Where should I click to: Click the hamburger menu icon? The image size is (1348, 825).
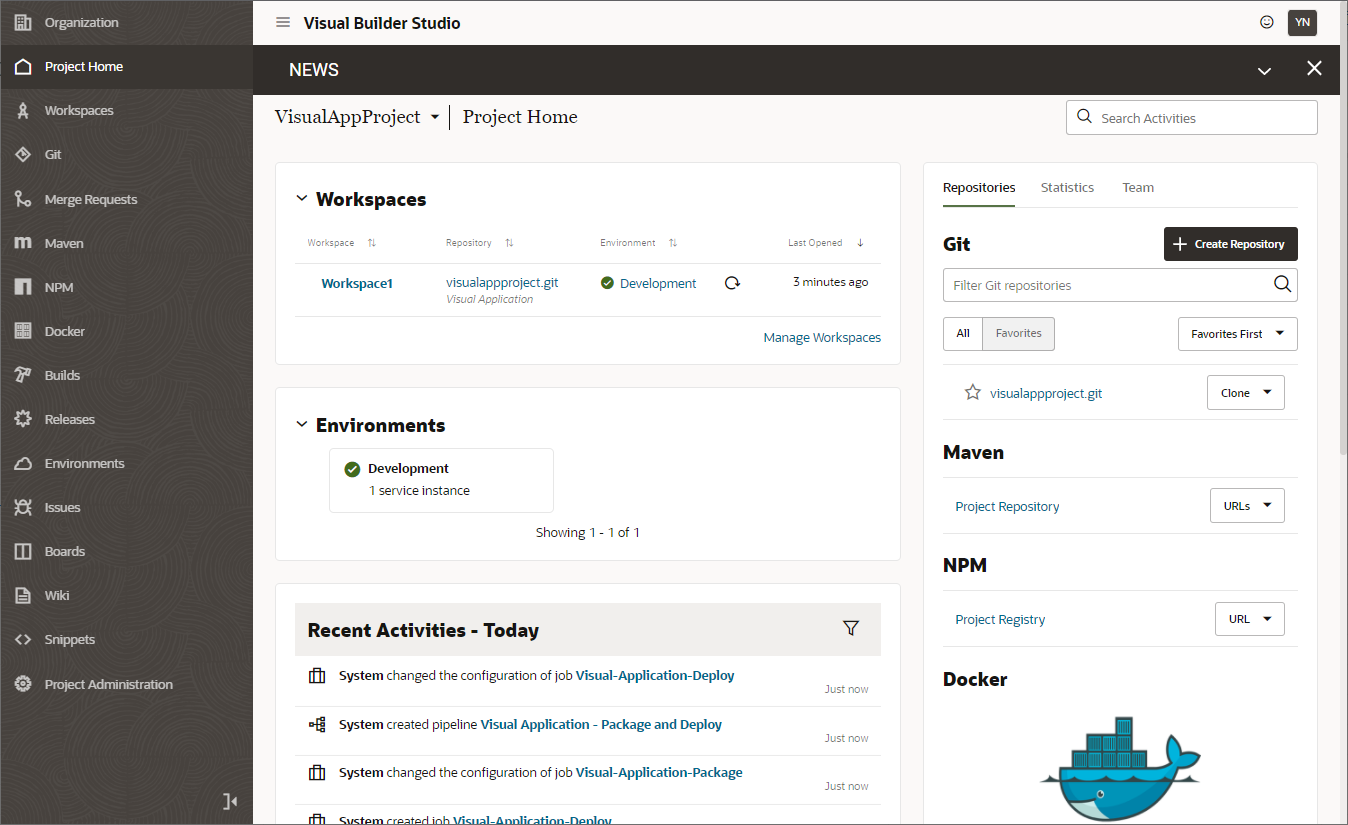click(x=283, y=22)
